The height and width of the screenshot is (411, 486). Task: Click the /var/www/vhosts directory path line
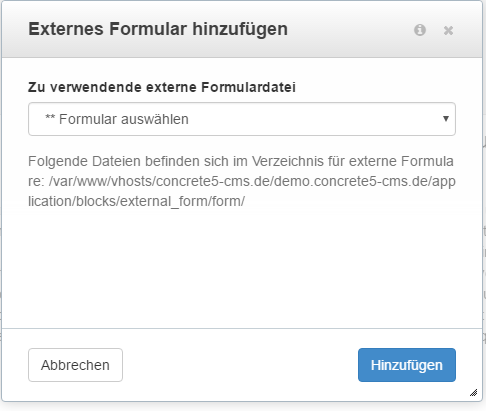pyautogui.click(x=242, y=181)
